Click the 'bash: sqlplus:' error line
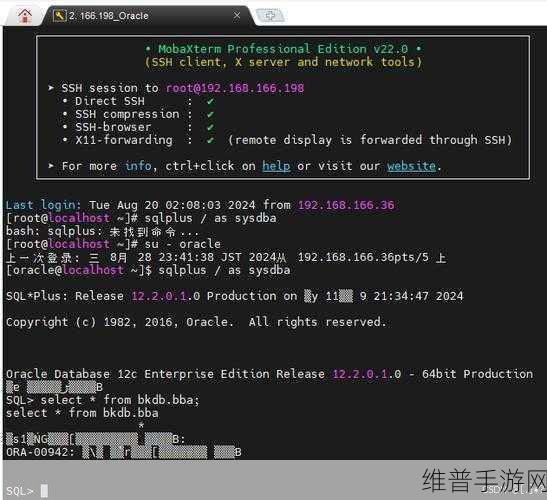Screen dimensions: 547x500 [102, 231]
